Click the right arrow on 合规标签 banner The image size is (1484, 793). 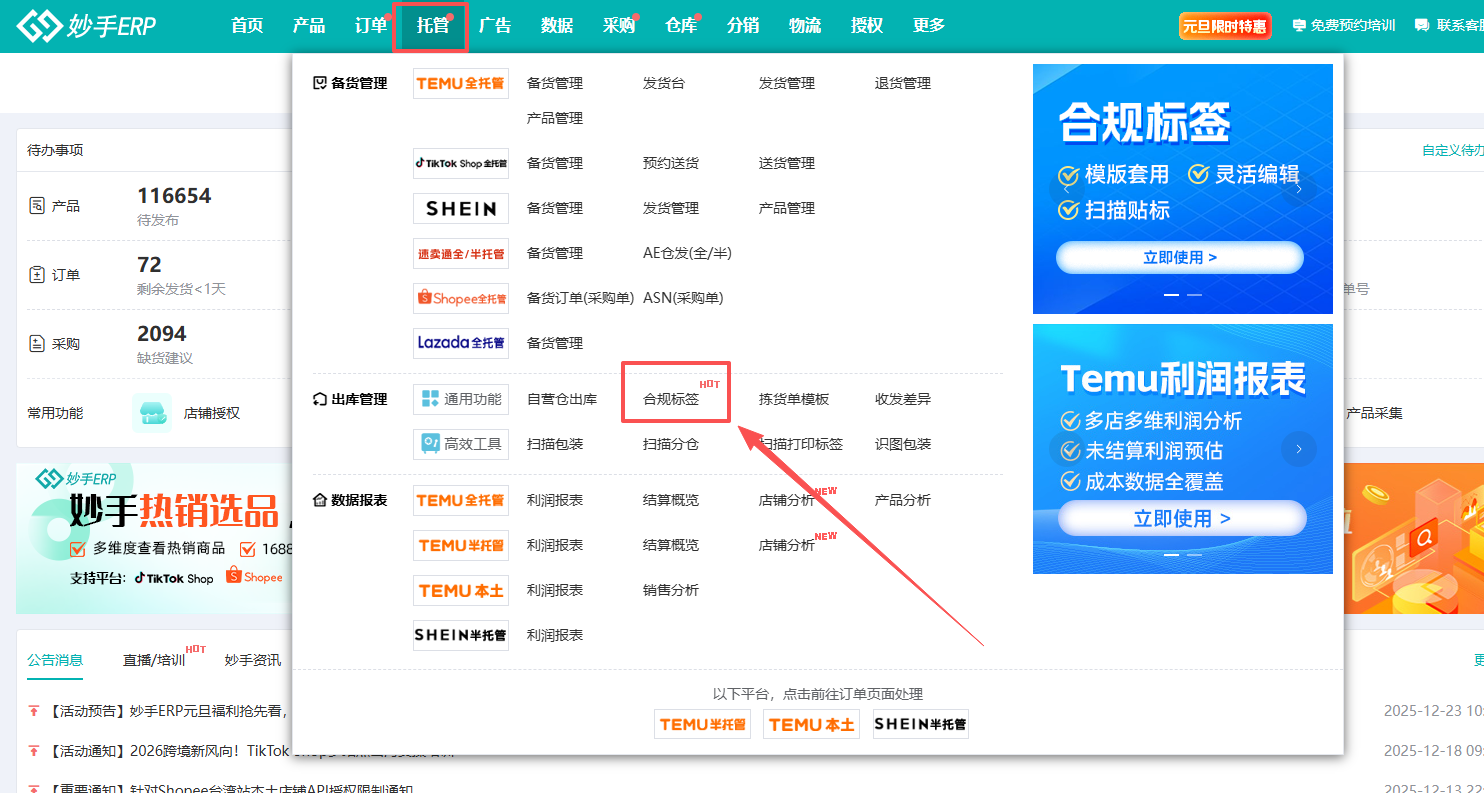pos(1299,188)
